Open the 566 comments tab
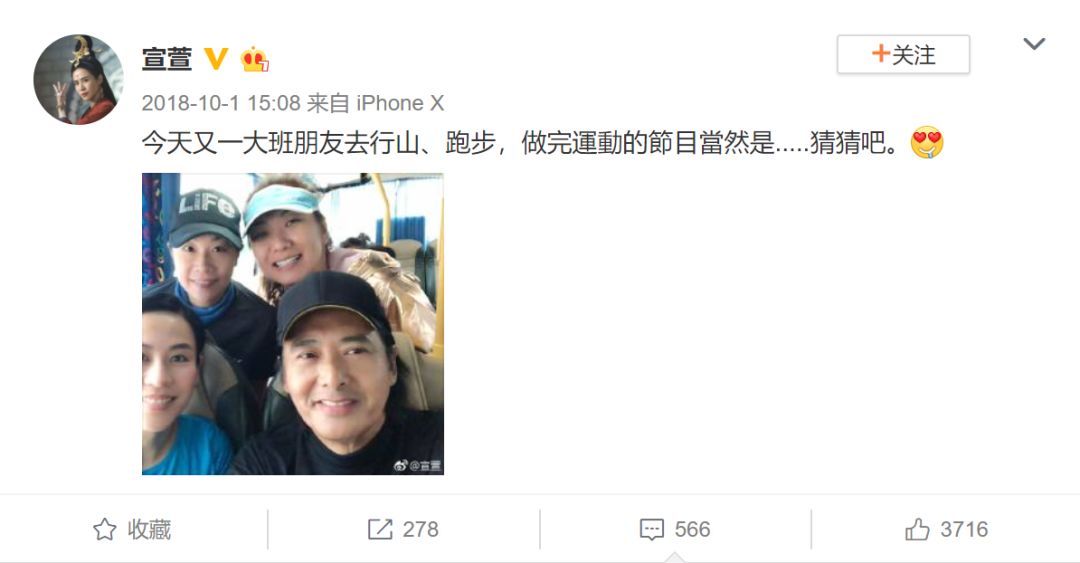Viewport: 1080px width, 563px height. coord(675,529)
